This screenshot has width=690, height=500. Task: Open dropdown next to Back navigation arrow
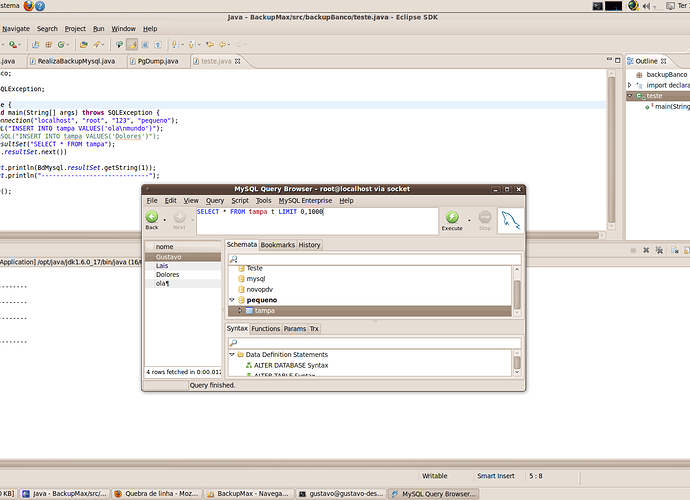tap(229, 45)
